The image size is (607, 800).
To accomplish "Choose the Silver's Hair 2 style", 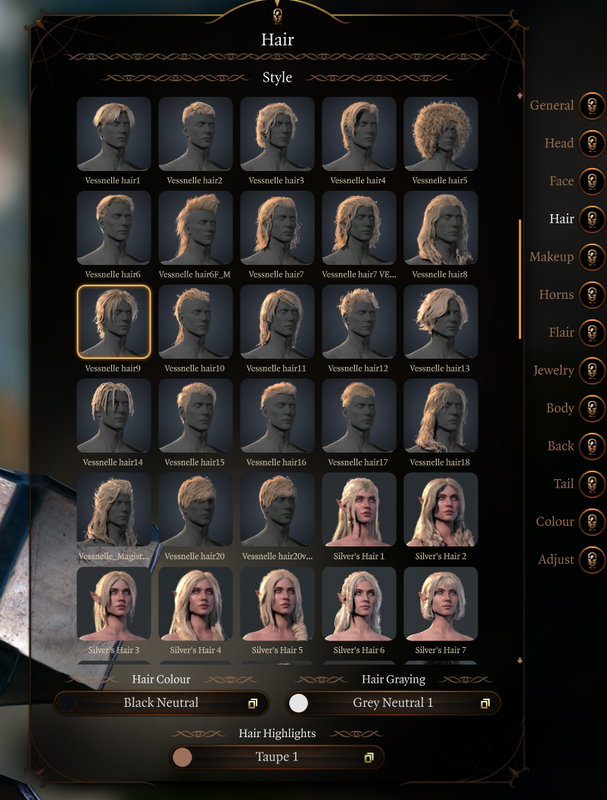I will point(440,510).
